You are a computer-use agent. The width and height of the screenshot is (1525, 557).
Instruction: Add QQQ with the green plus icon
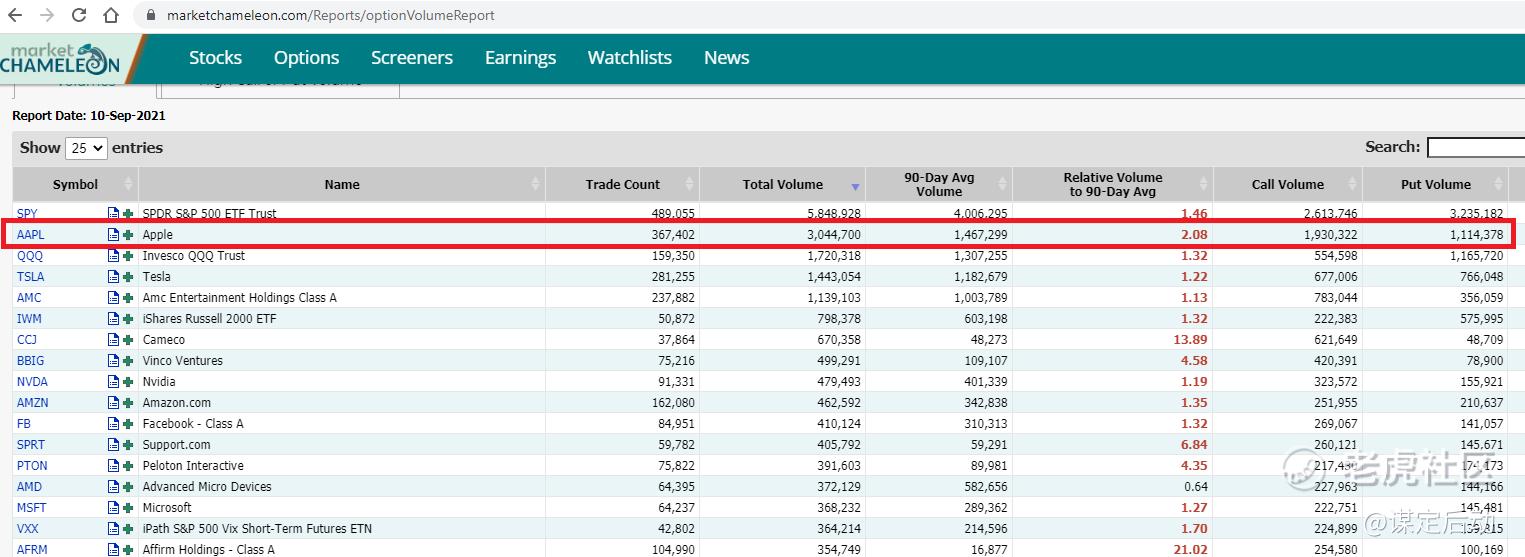coord(128,256)
